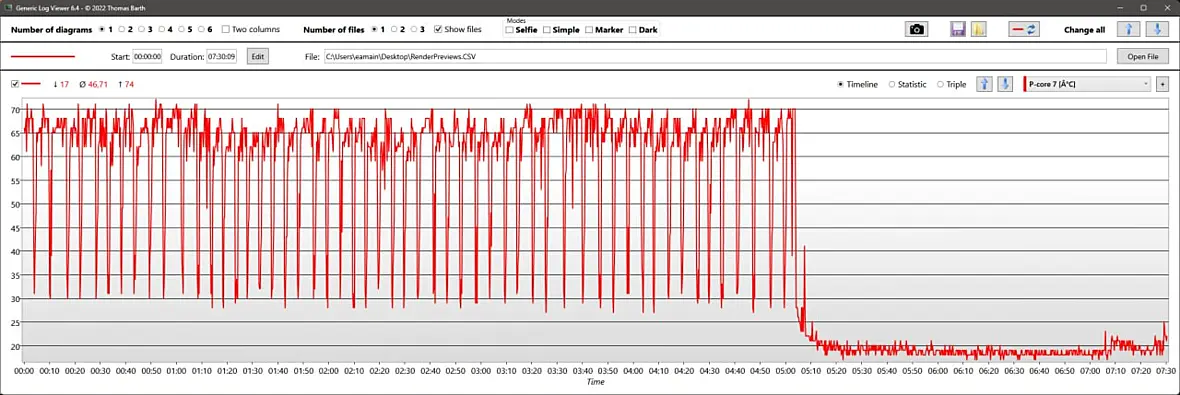1180x395 pixels.
Task: Open the P-core 7 sensor dropdown
Action: pyautogui.click(x=1087, y=84)
